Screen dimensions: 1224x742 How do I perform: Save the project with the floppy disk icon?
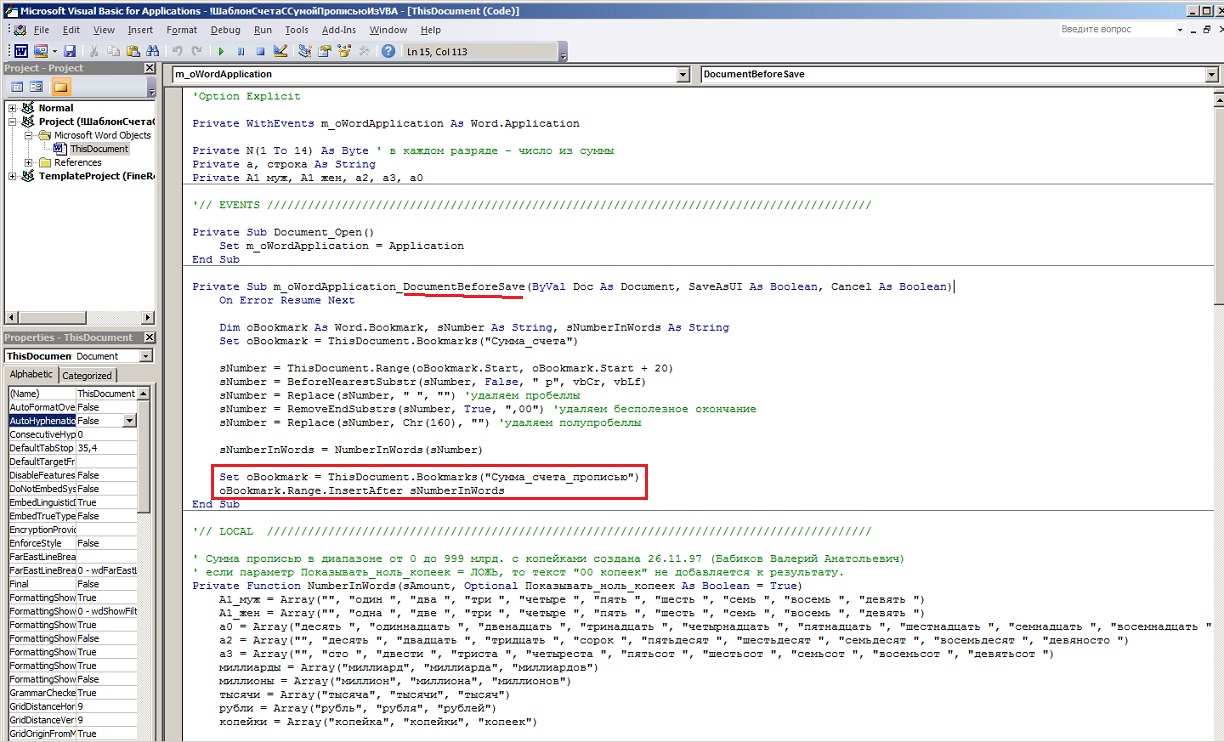tap(69, 51)
